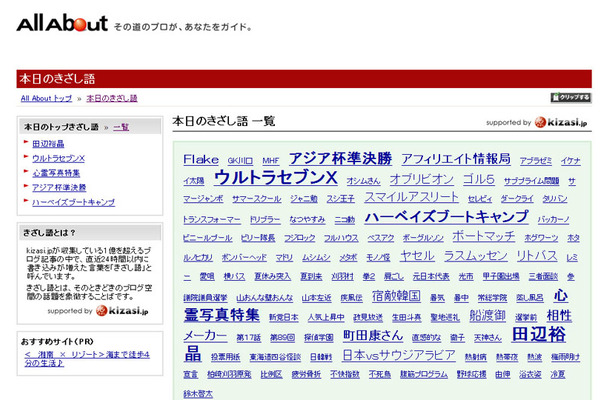The image size is (610, 400).
Task: Select 夏休み突入 tag
Action: 273,276
